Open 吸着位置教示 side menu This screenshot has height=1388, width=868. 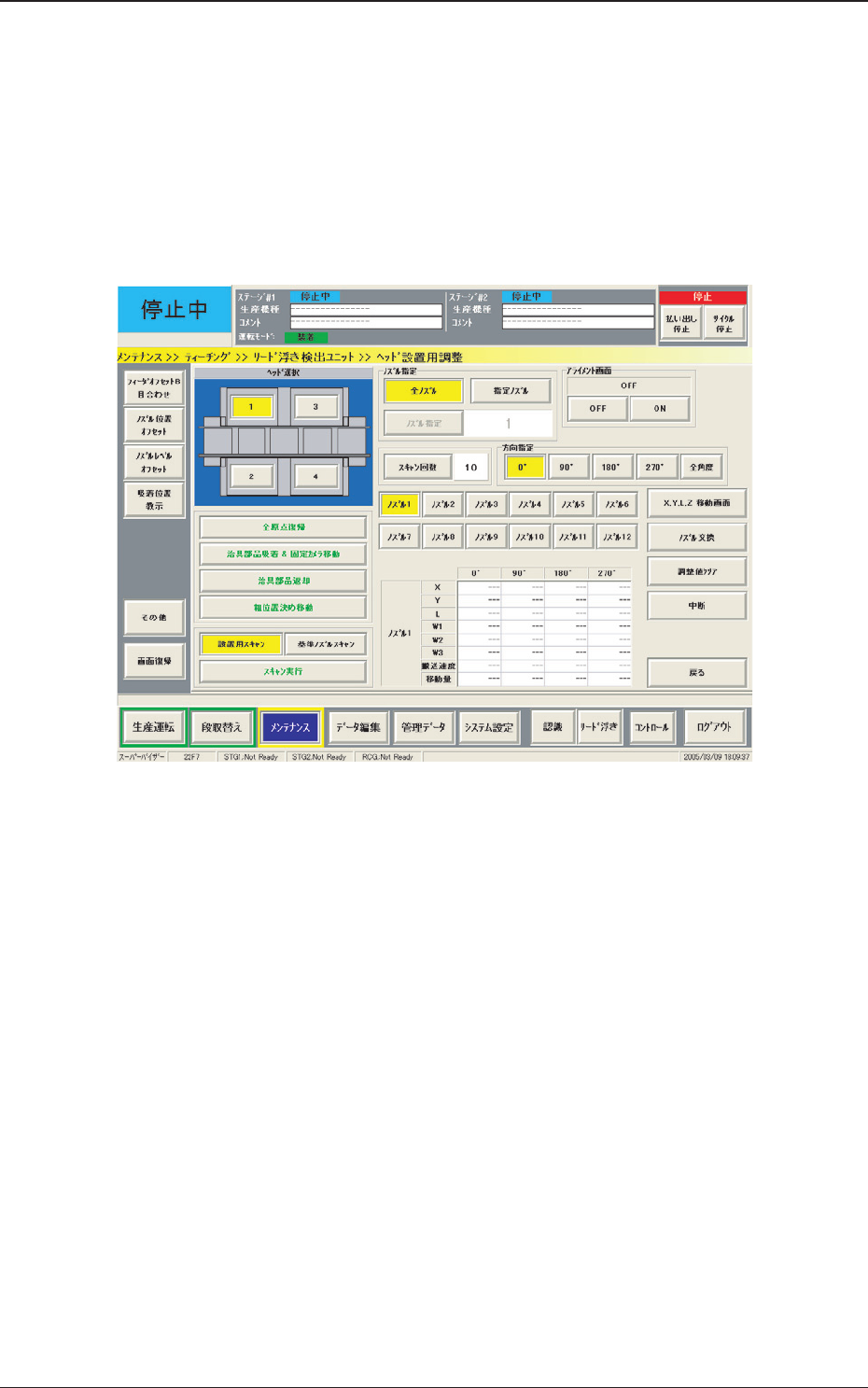pyautogui.click(x=154, y=499)
